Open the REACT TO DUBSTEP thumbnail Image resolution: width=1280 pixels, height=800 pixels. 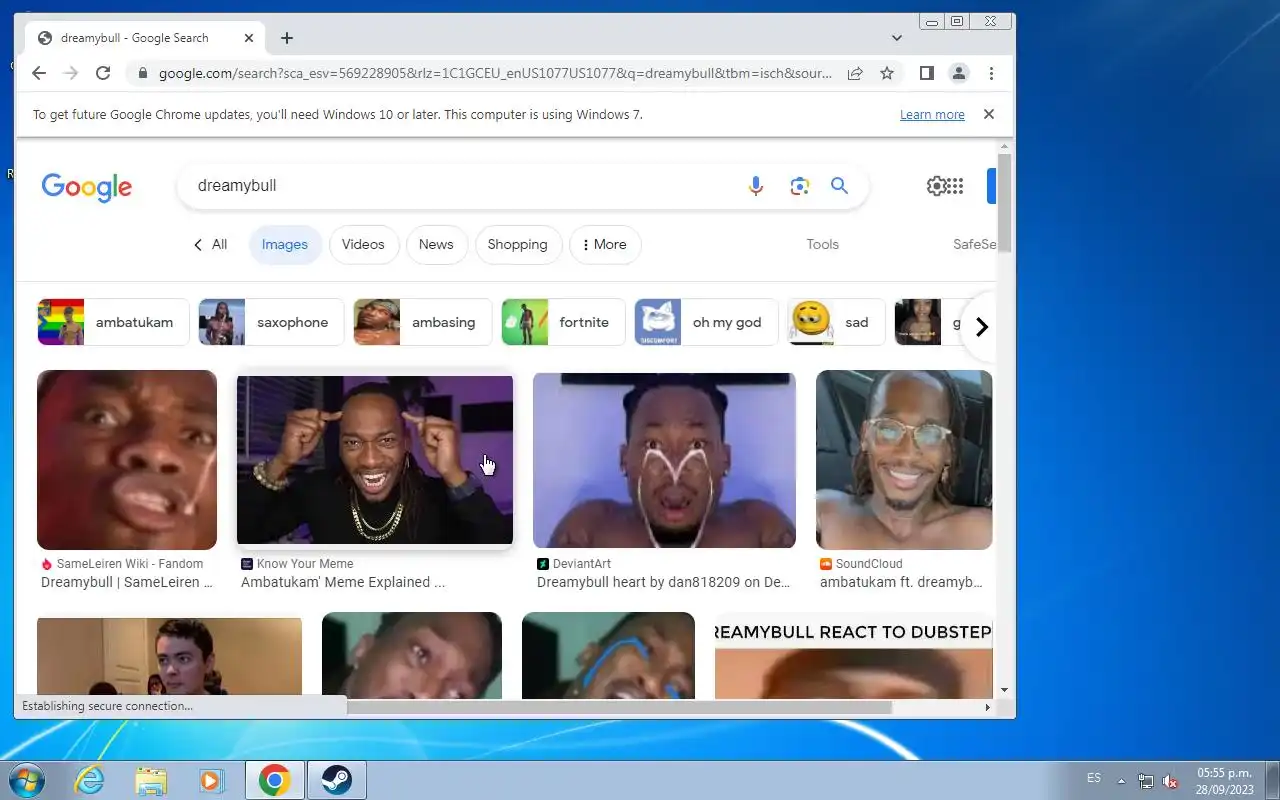click(x=854, y=655)
